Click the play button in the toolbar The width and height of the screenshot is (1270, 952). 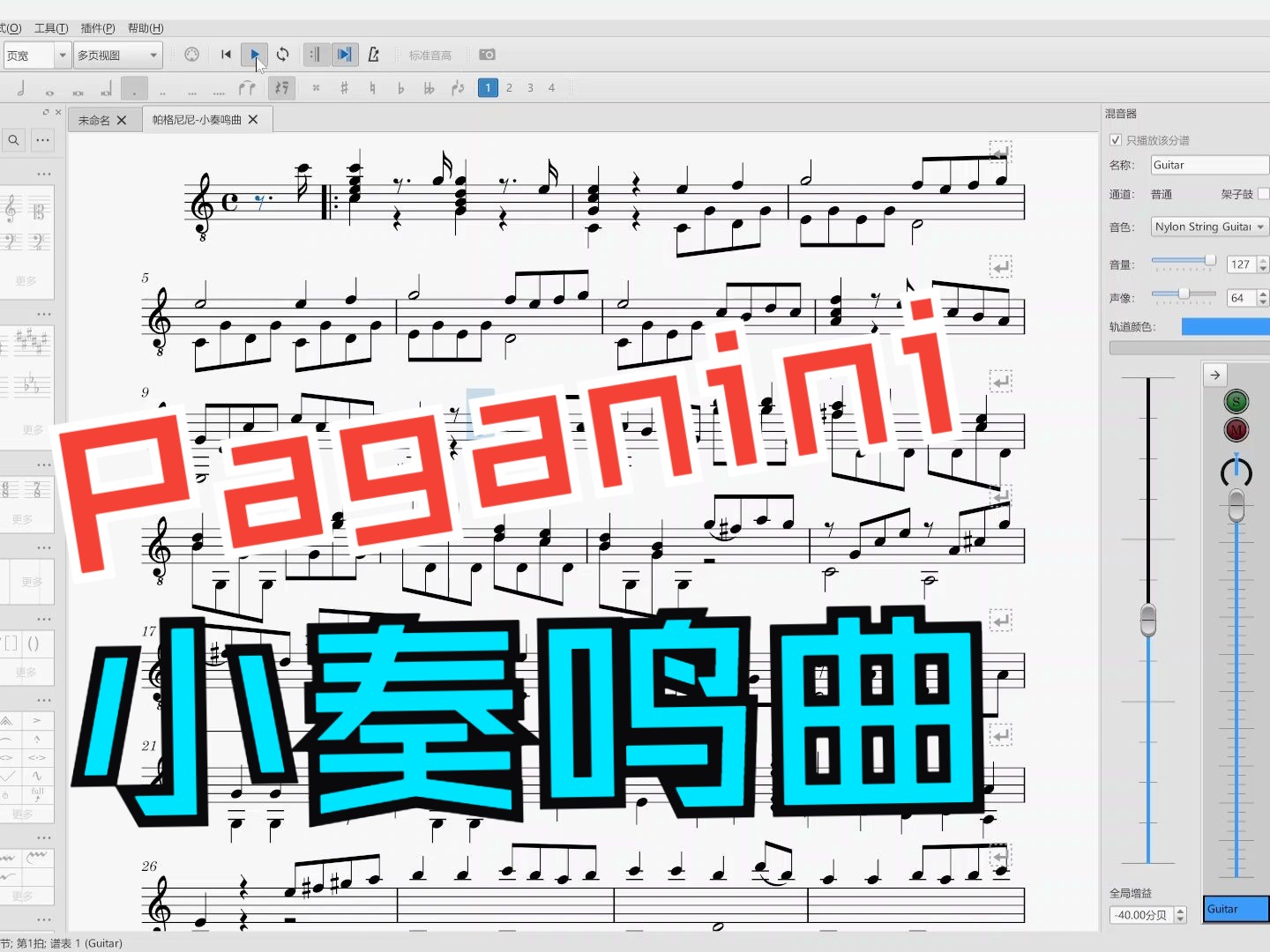click(x=255, y=55)
